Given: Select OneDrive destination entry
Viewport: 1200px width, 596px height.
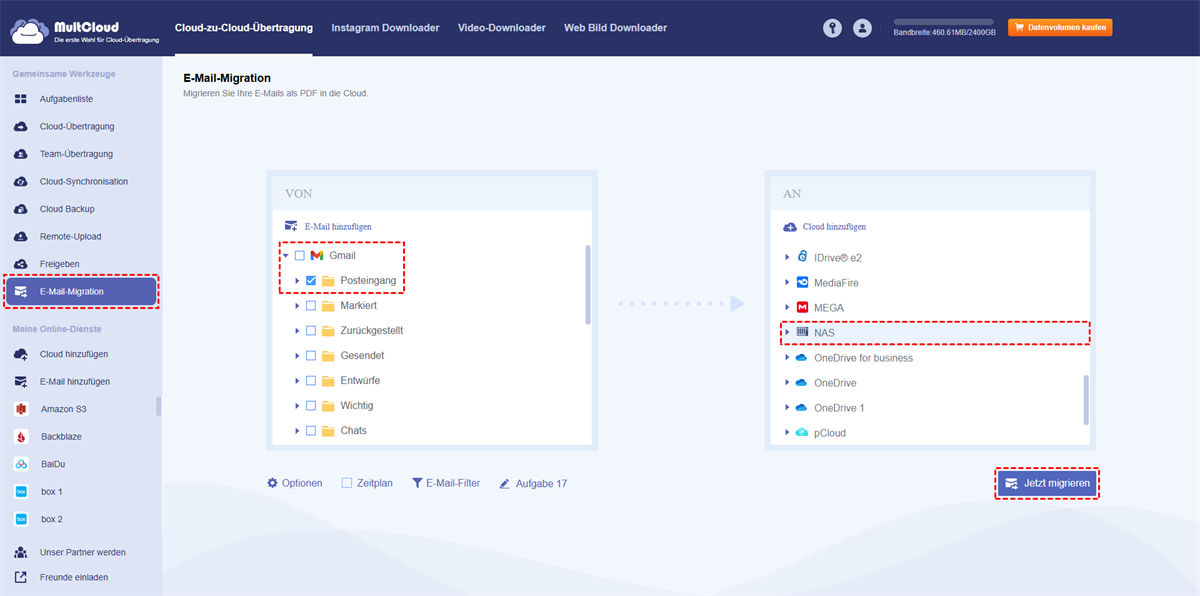Looking at the screenshot, I should coord(835,383).
